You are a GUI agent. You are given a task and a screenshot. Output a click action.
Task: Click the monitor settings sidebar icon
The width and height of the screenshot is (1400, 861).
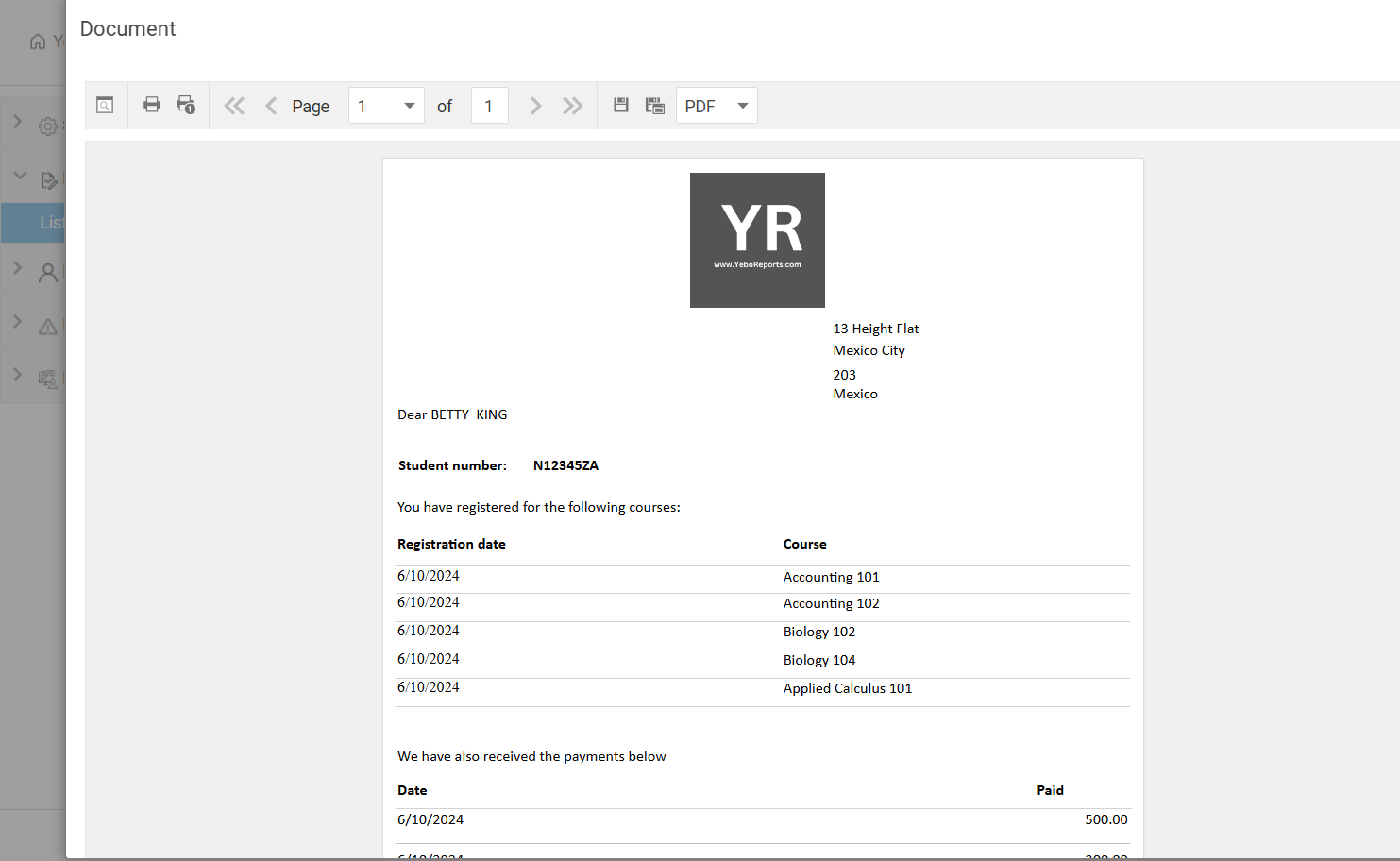pos(48,380)
